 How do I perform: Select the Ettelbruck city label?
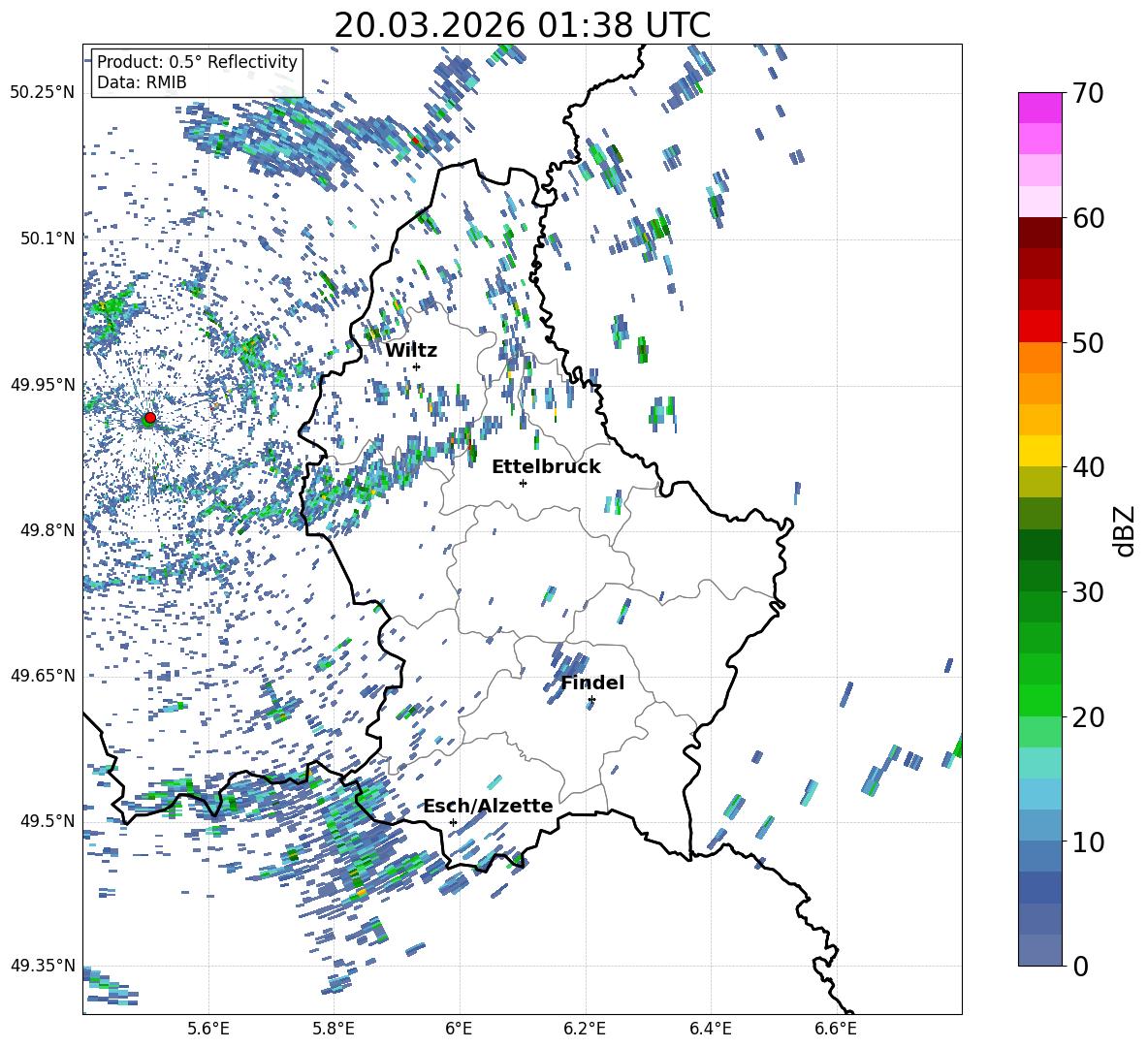(546, 466)
